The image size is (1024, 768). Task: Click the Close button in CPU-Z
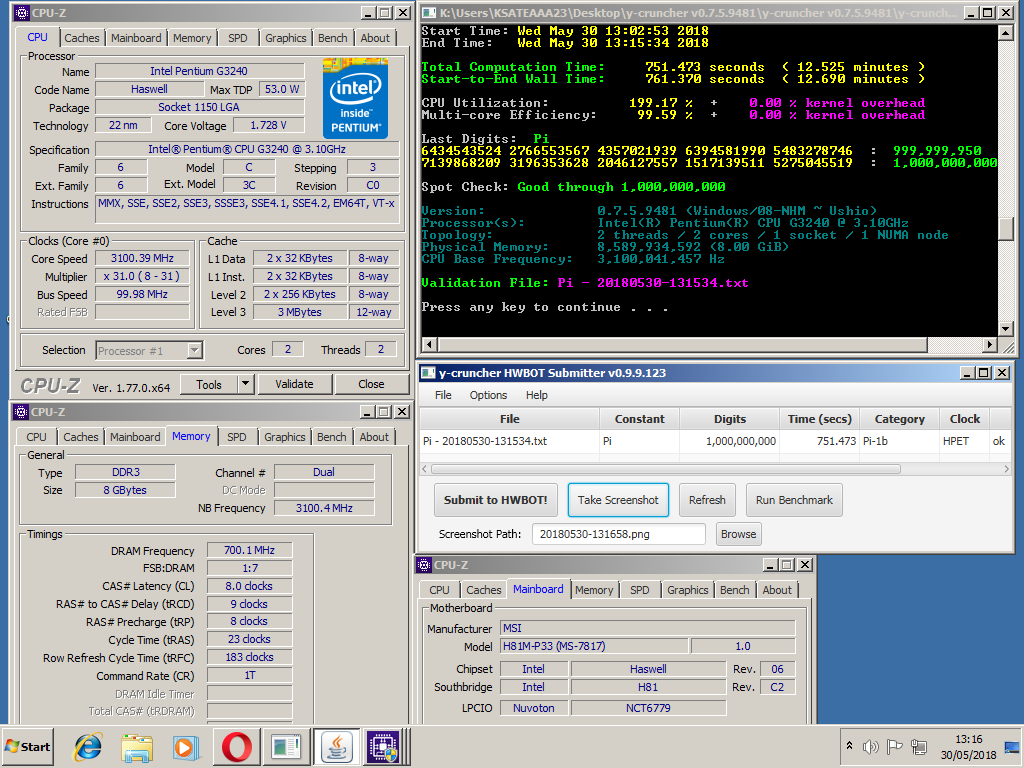click(371, 384)
